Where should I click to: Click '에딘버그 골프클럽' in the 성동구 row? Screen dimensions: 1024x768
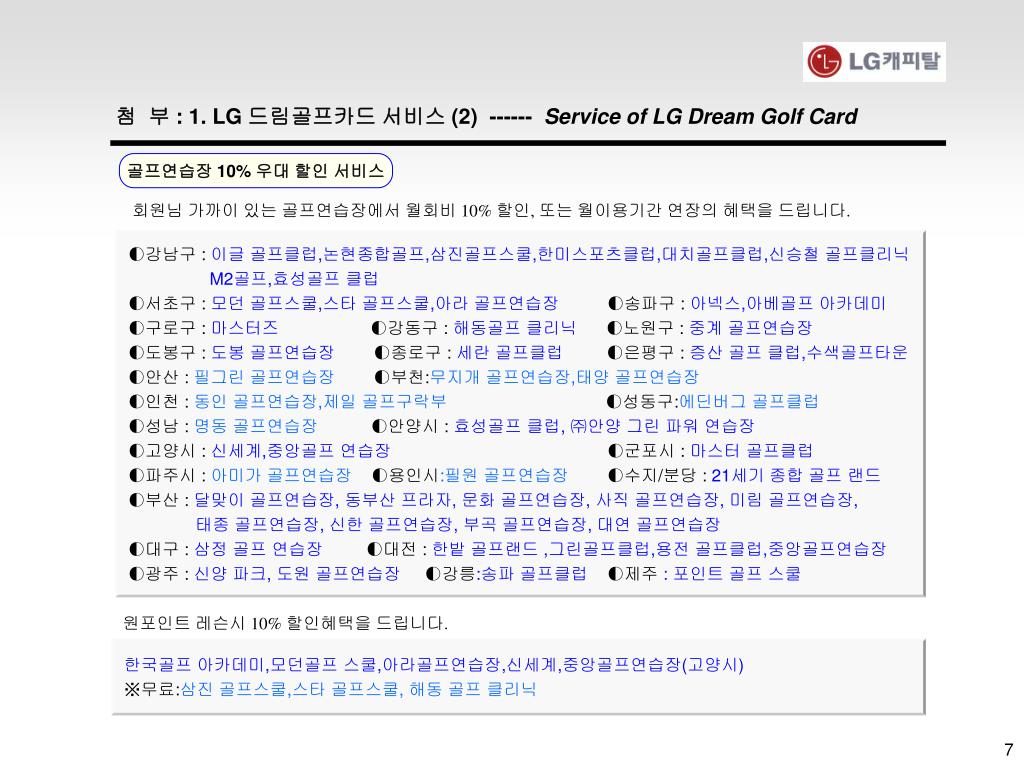pos(748,402)
